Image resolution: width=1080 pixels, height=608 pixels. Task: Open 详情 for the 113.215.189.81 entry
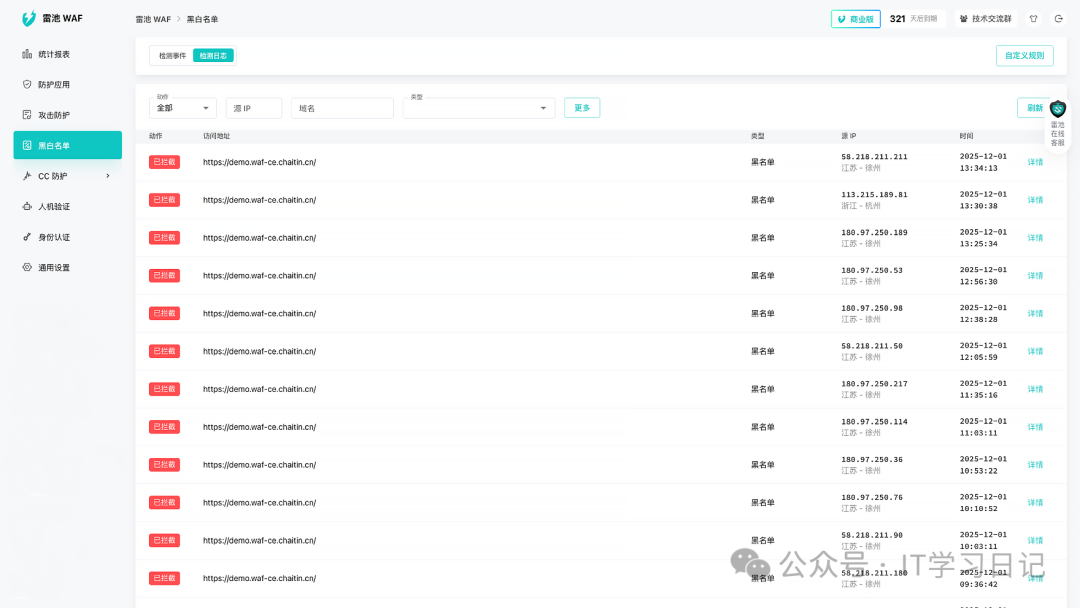(1035, 200)
